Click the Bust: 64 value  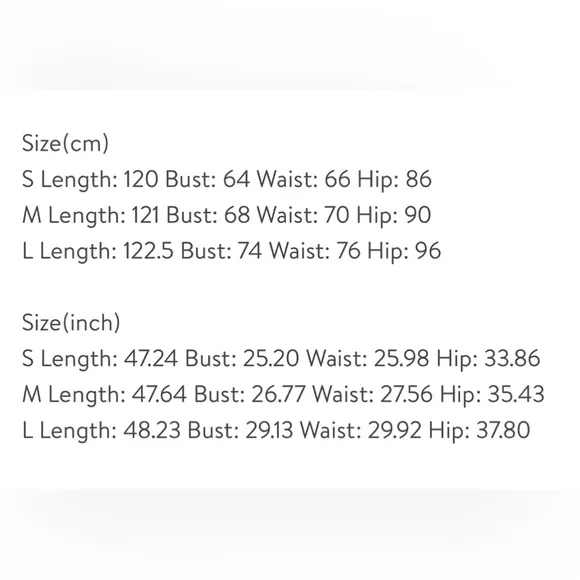(x=208, y=179)
